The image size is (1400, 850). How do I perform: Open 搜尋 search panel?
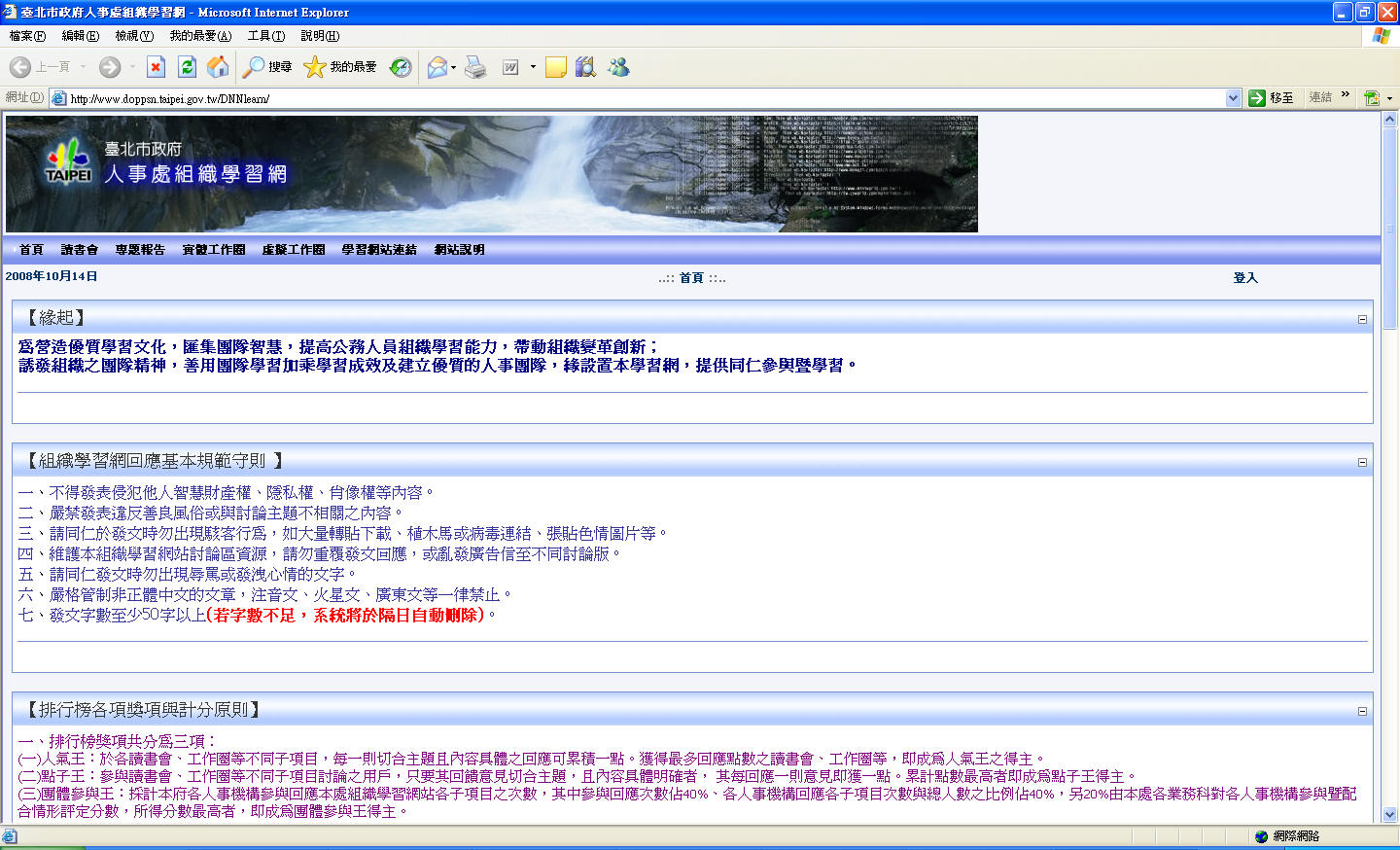click(x=267, y=67)
